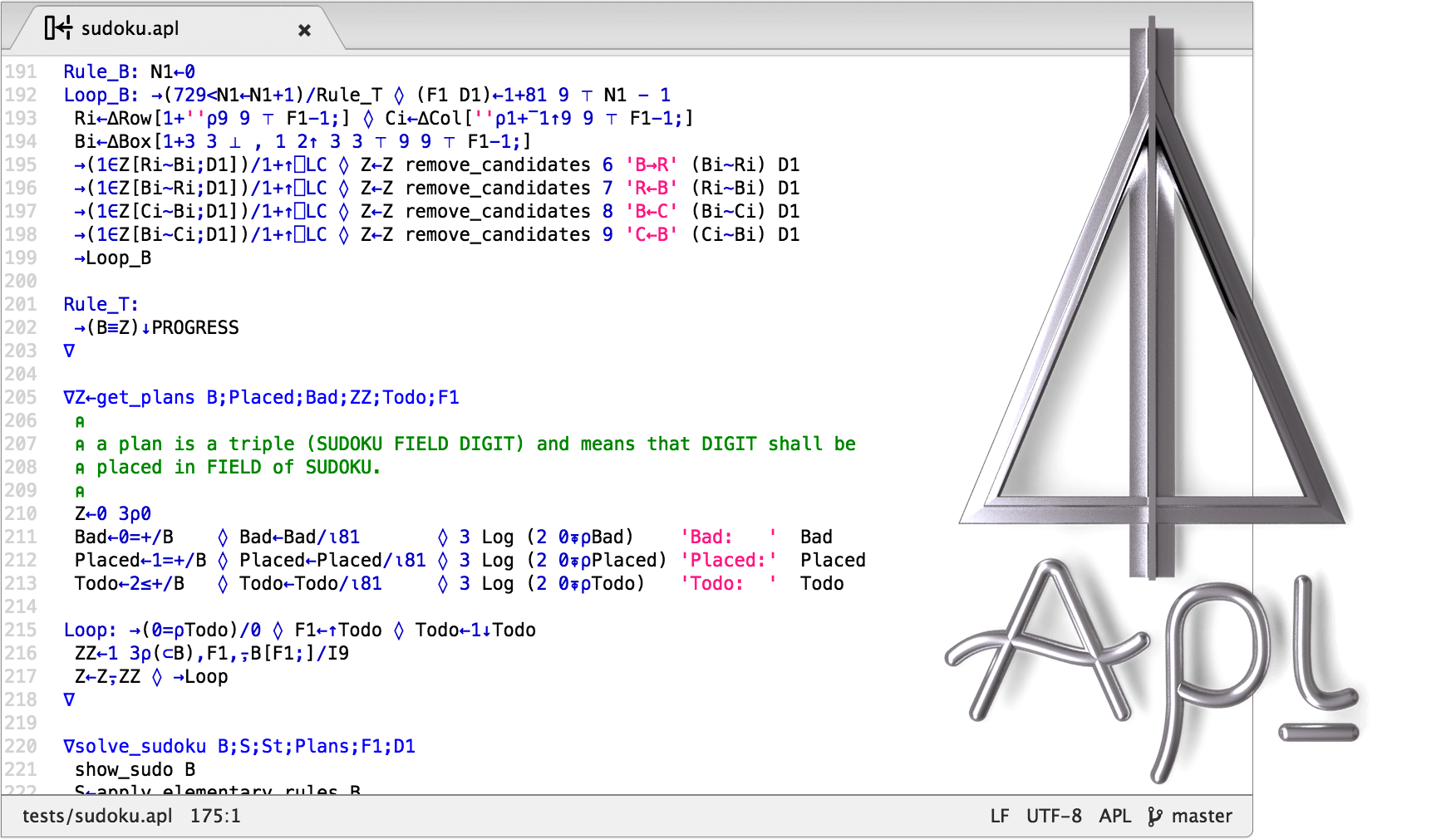Click 'Z←Z⍪ZZ' on line 217
This screenshot has height=839, width=1456.
coord(108,676)
